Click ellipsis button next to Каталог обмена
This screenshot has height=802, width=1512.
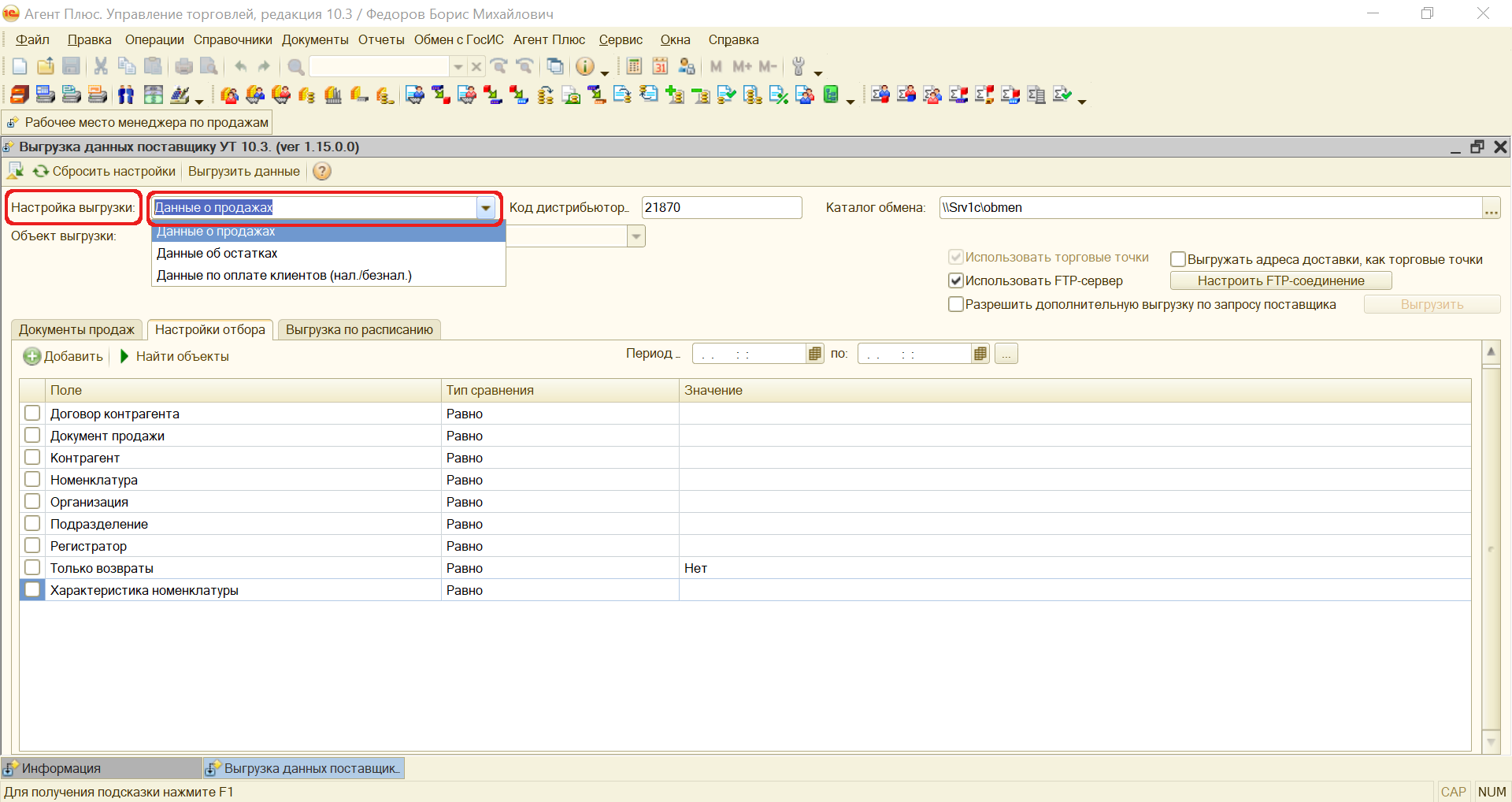click(1491, 208)
